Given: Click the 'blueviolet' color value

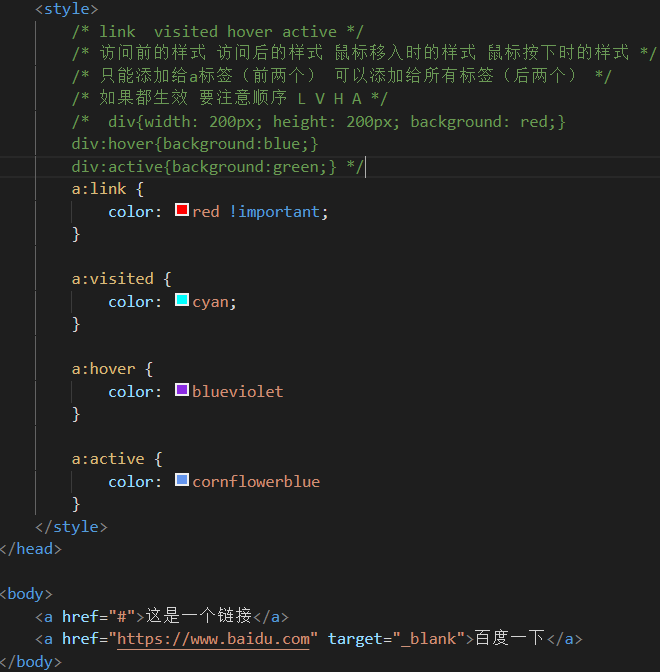Looking at the screenshot, I should (237, 392).
